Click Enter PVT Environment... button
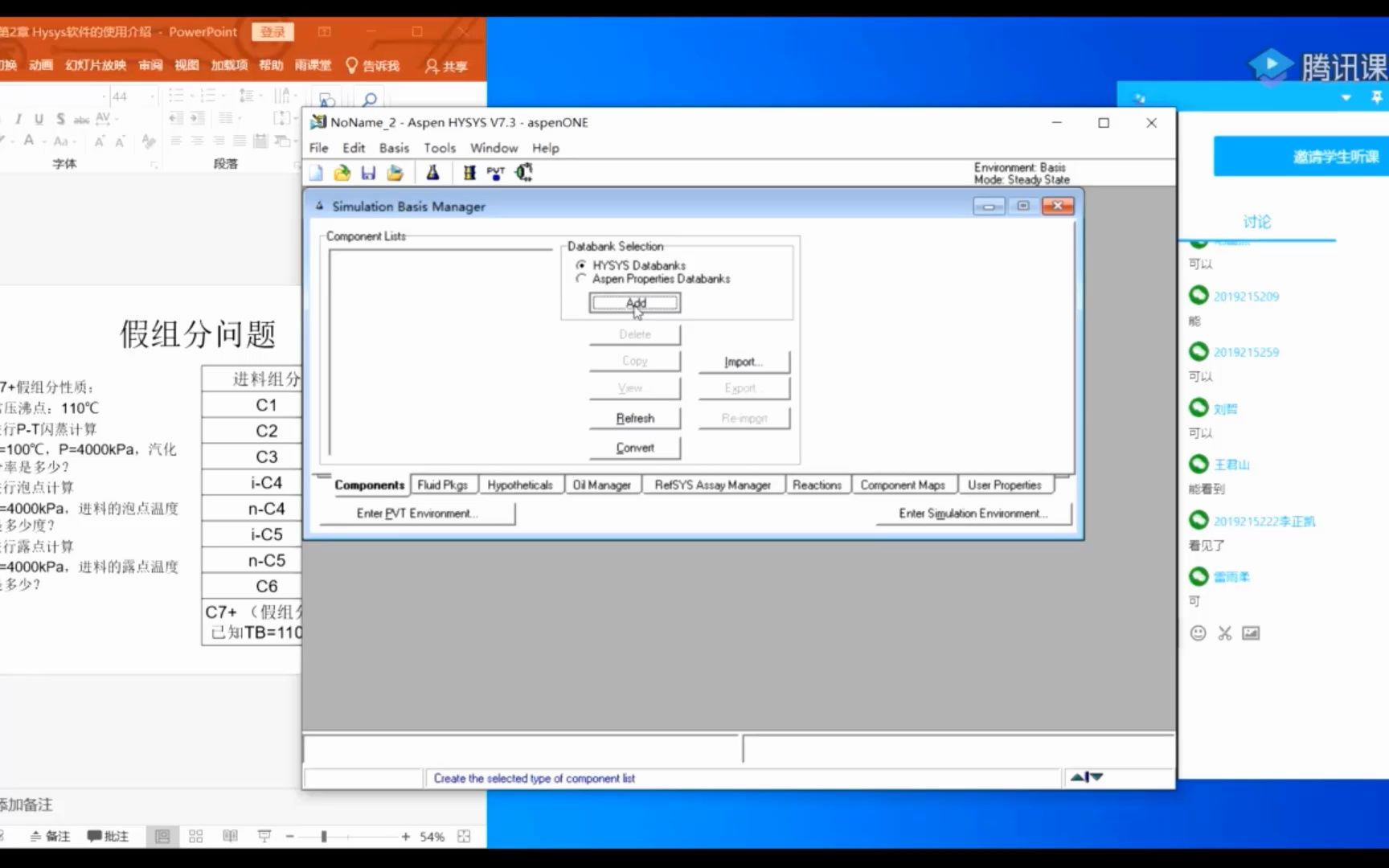Viewport: 1389px width, 868px height. [417, 513]
